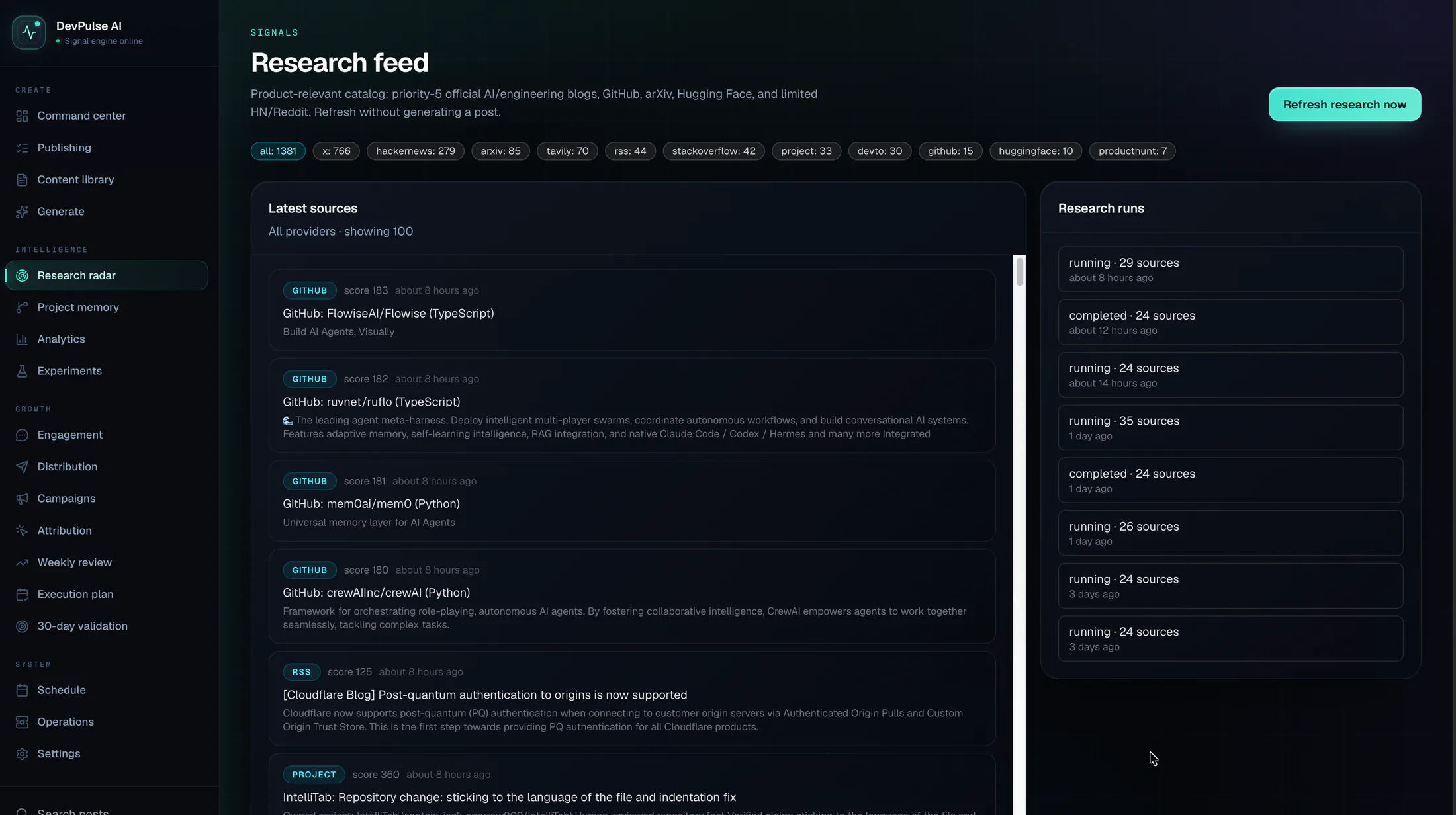This screenshot has width=1456, height=815.
Task: Click the Weekly review trend icon
Action: pos(22,562)
